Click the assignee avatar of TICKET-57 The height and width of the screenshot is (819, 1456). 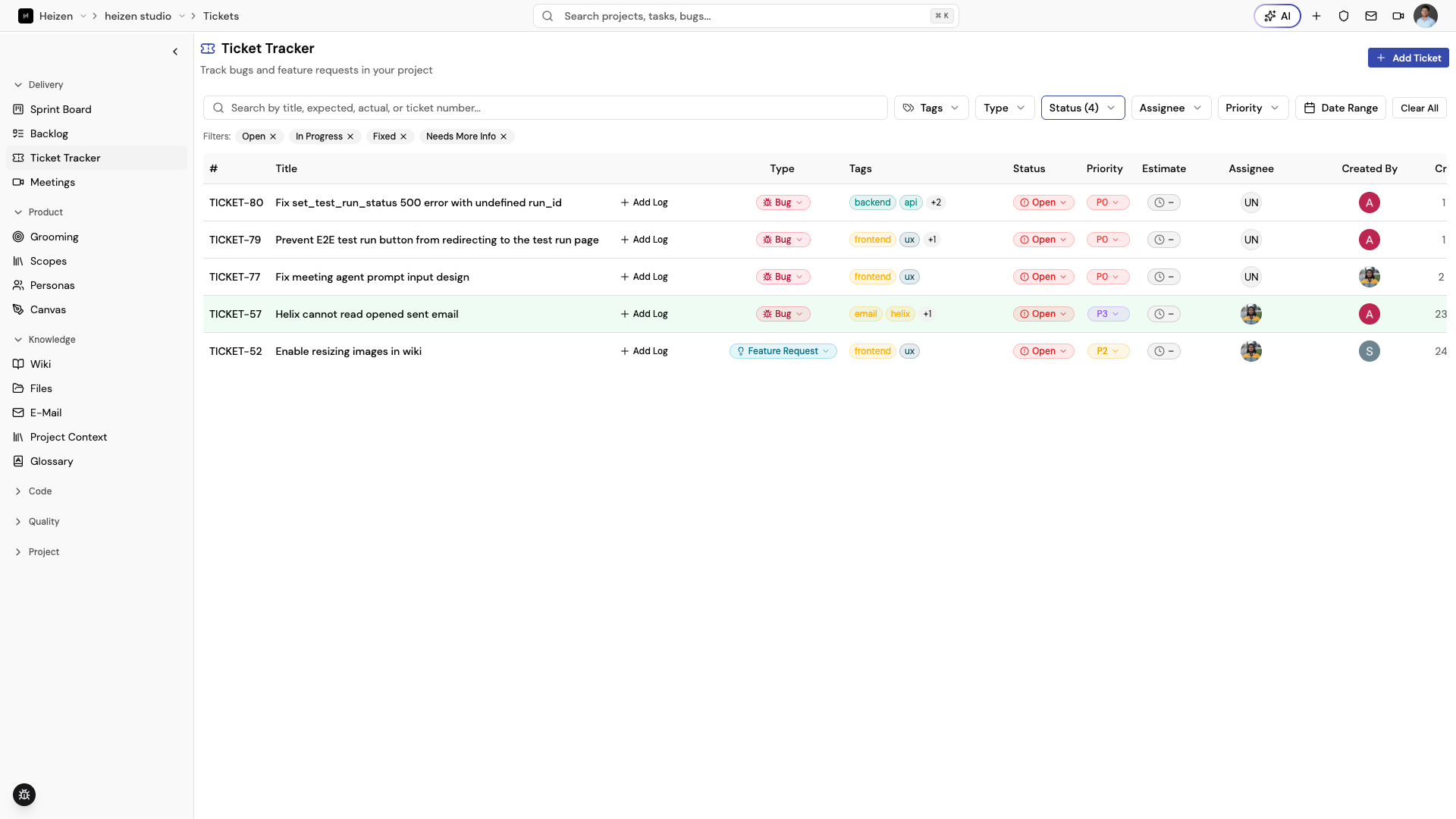1251,314
